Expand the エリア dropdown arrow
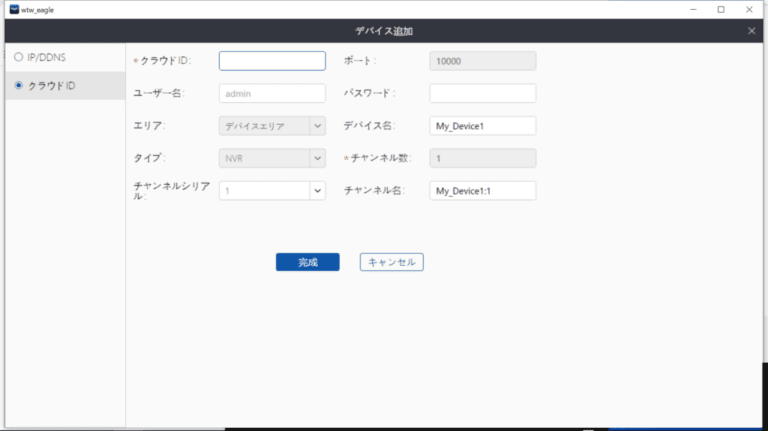The image size is (768, 431). pos(317,126)
